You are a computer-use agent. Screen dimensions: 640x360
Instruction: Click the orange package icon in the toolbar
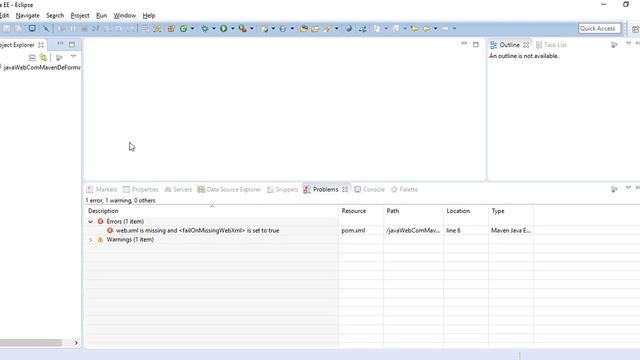pos(171,29)
